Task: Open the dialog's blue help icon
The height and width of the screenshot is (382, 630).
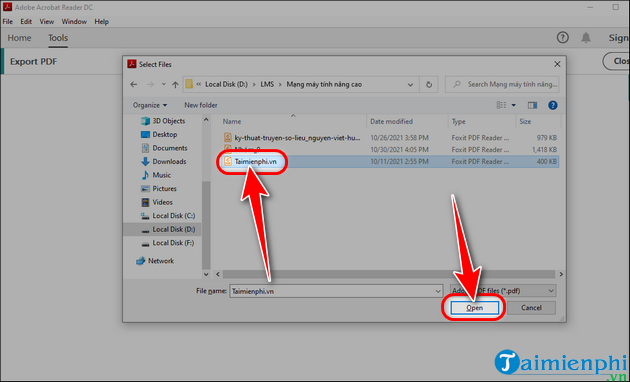Action: [553, 105]
